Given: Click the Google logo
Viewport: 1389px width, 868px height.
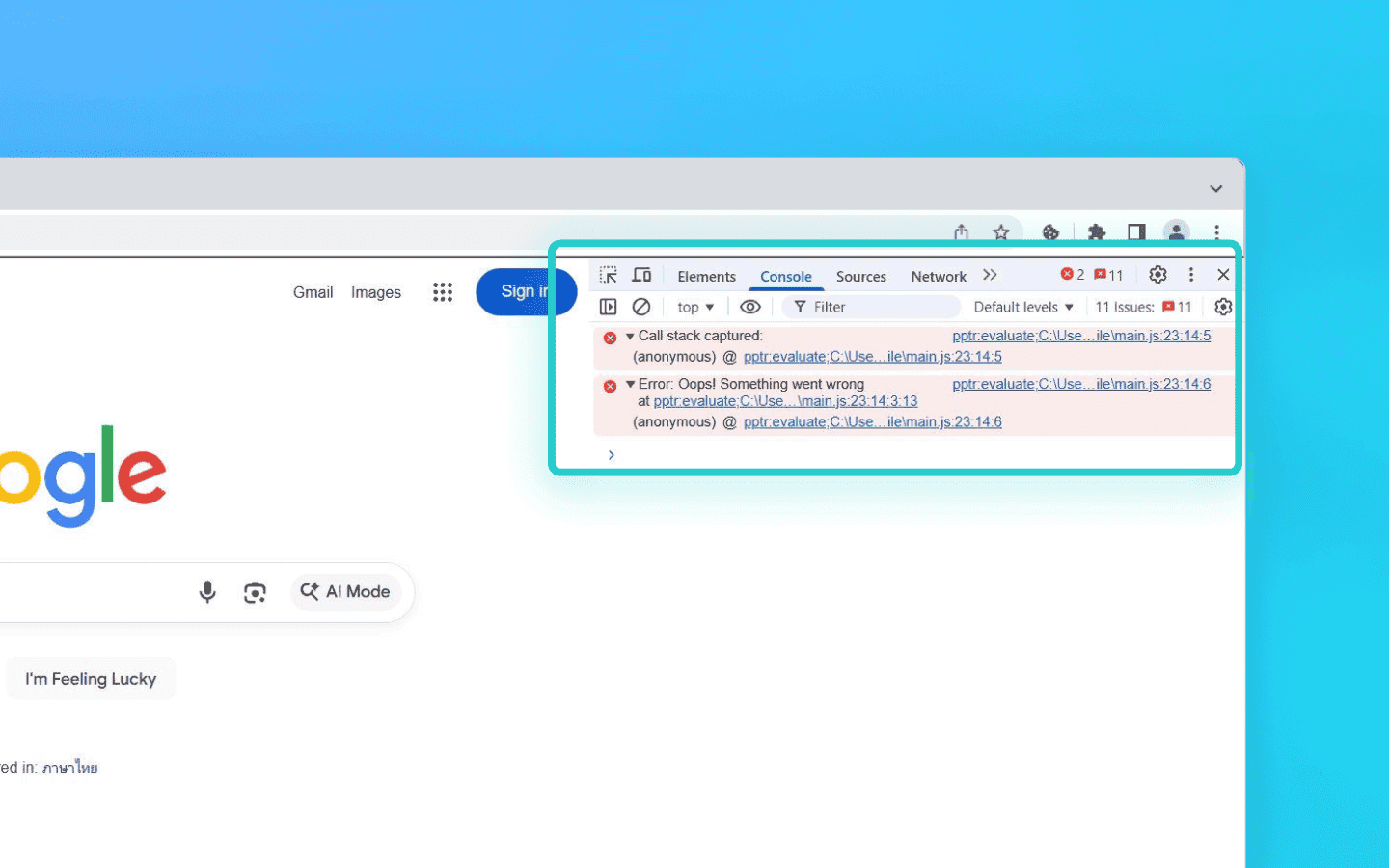Looking at the screenshot, I should click(83, 475).
